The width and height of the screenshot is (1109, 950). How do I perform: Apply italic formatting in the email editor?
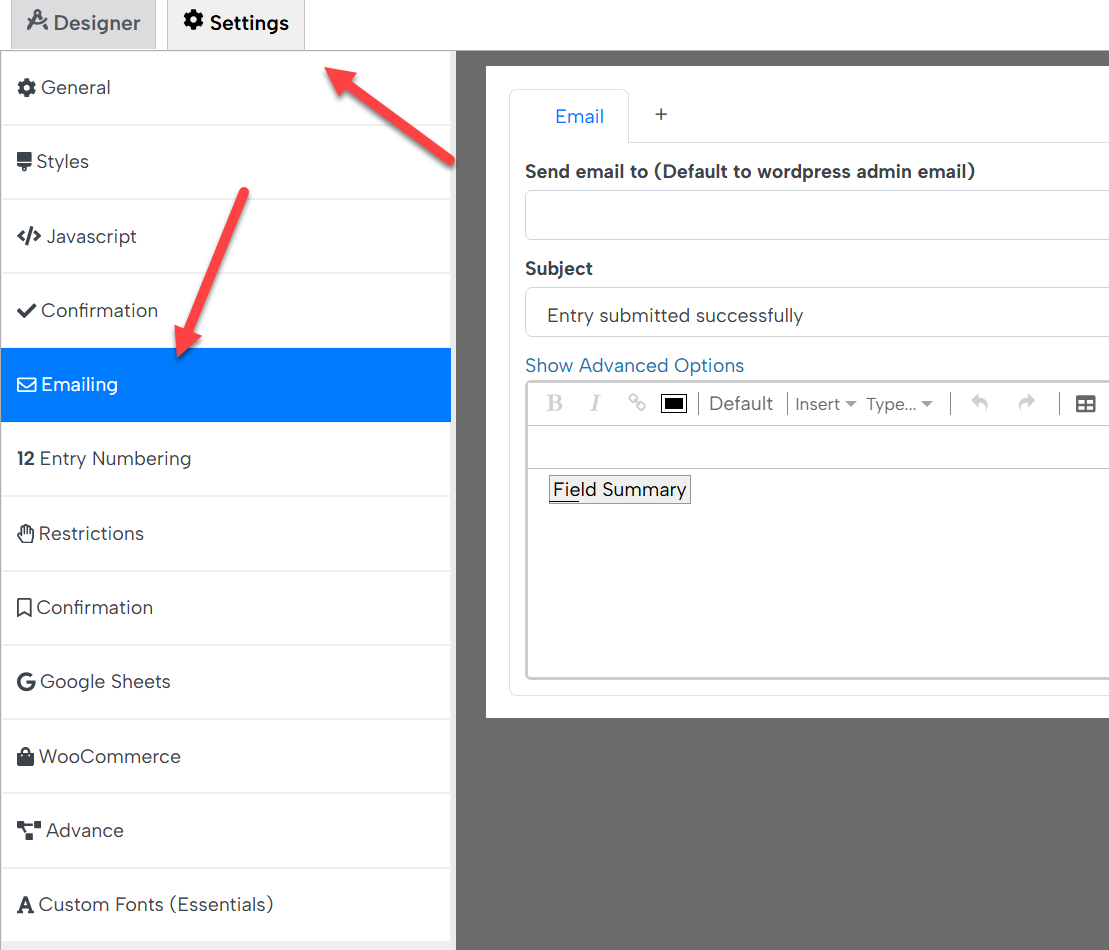[595, 403]
